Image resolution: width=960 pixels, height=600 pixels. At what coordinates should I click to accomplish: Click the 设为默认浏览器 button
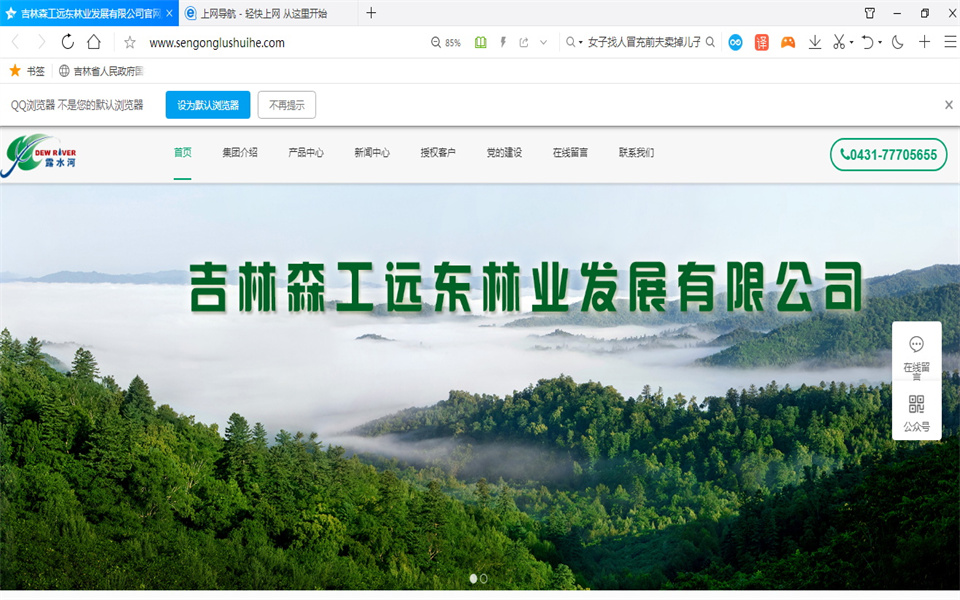coord(207,104)
